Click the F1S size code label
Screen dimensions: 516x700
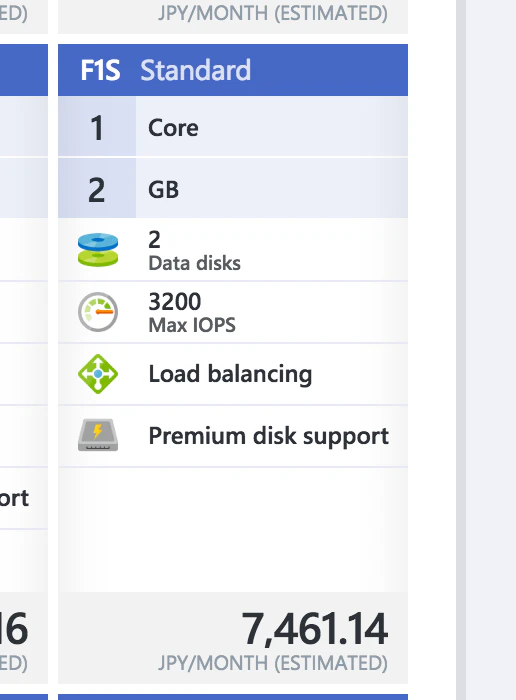[100, 70]
